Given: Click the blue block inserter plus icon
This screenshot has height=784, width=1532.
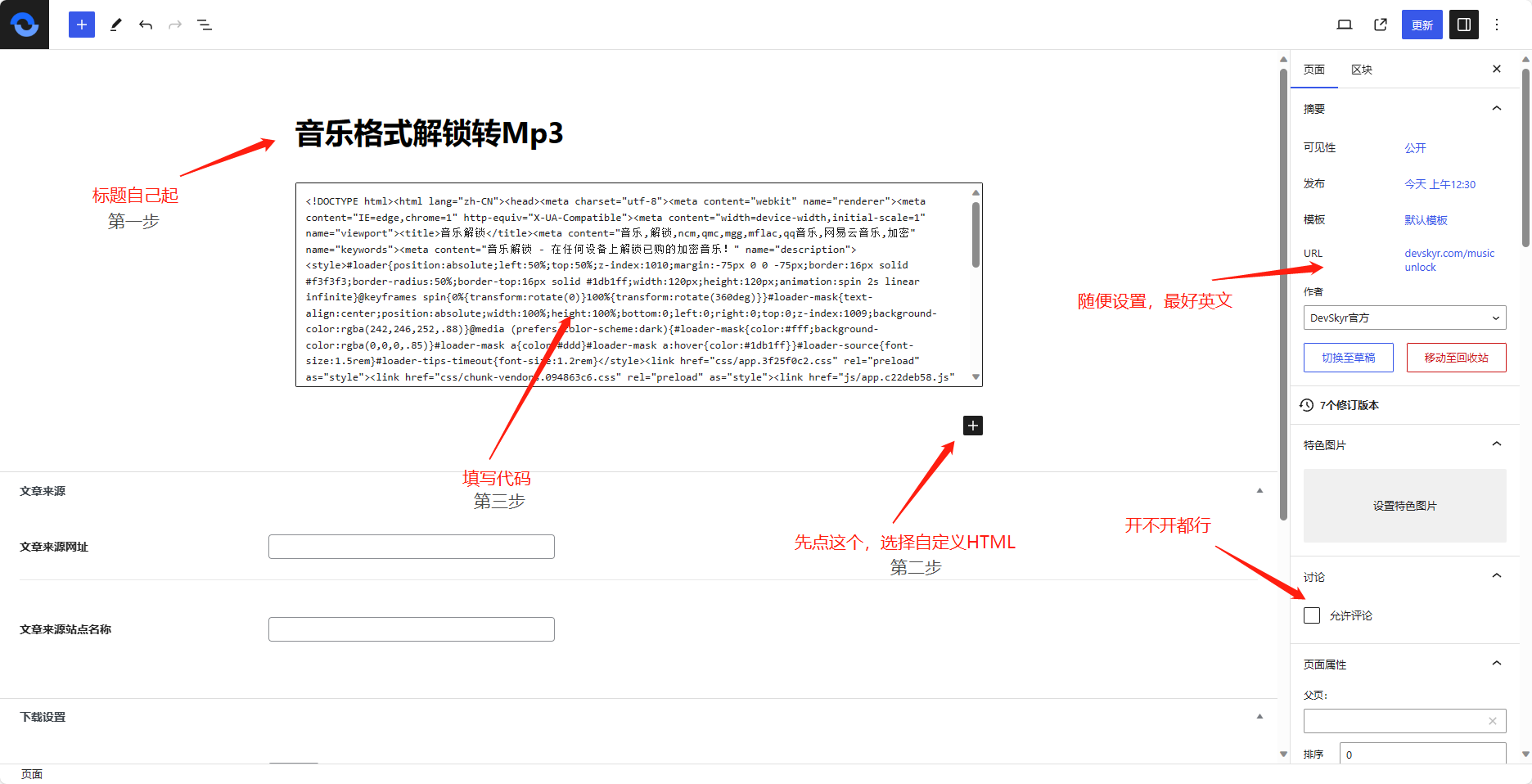Looking at the screenshot, I should (82, 25).
